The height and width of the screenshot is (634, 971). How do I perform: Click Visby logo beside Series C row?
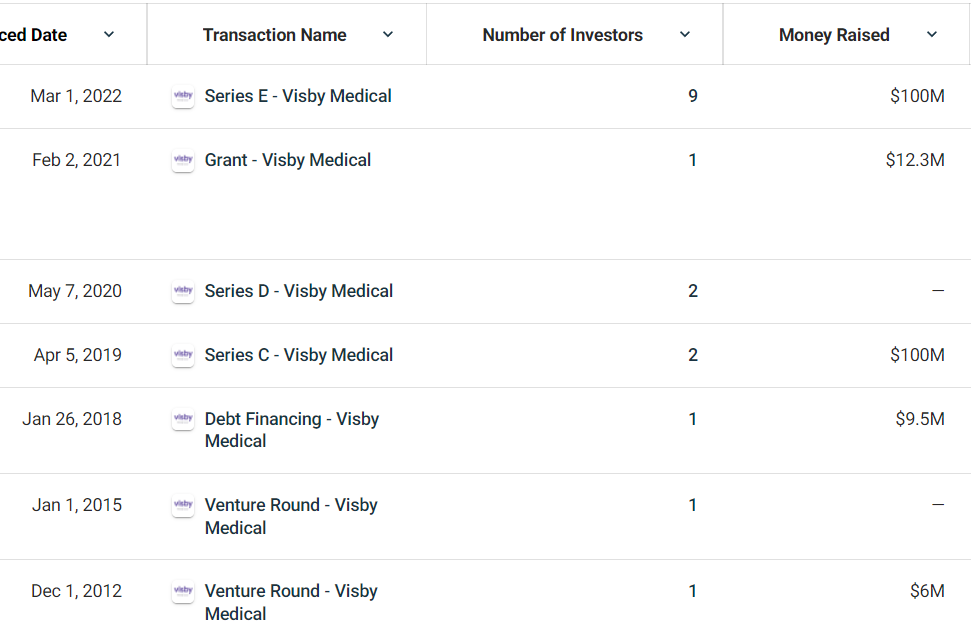pos(183,356)
